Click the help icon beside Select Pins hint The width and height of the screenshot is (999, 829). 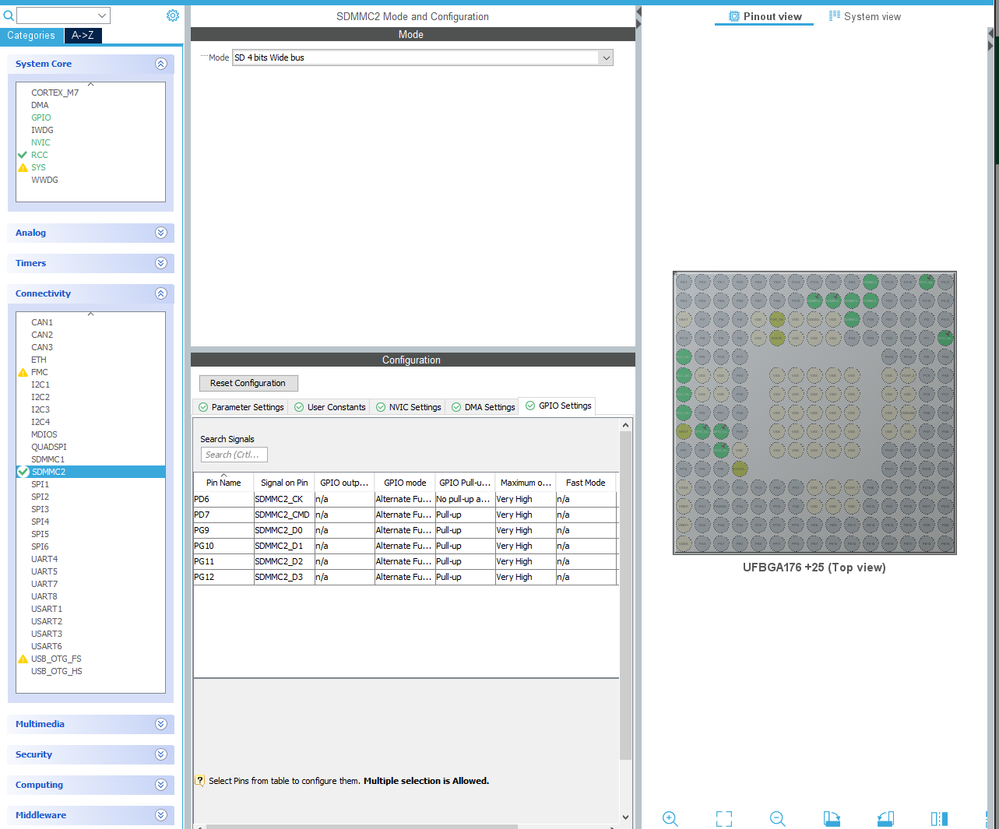point(200,781)
